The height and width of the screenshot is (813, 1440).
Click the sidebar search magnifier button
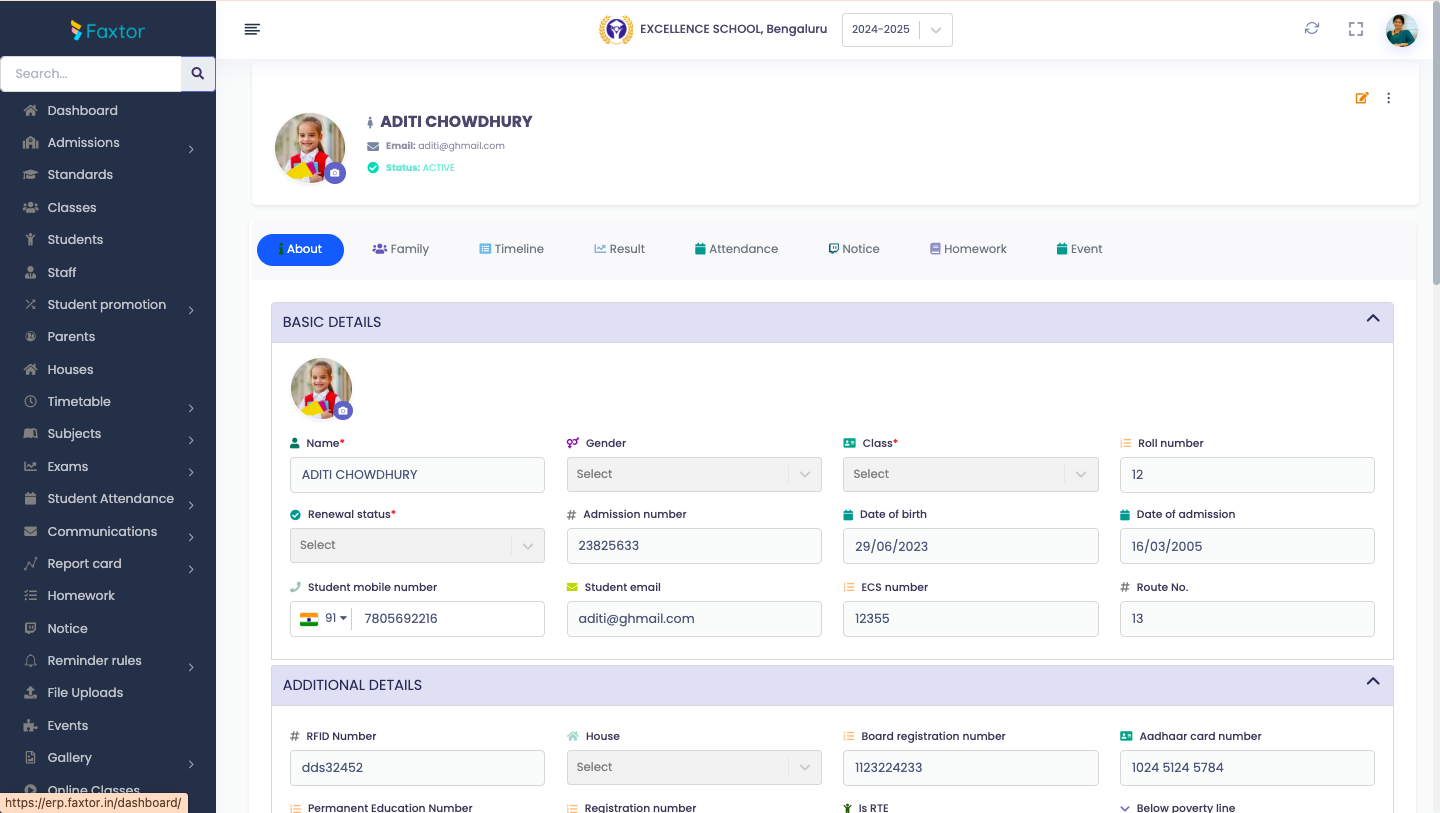click(x=198, y=73)
